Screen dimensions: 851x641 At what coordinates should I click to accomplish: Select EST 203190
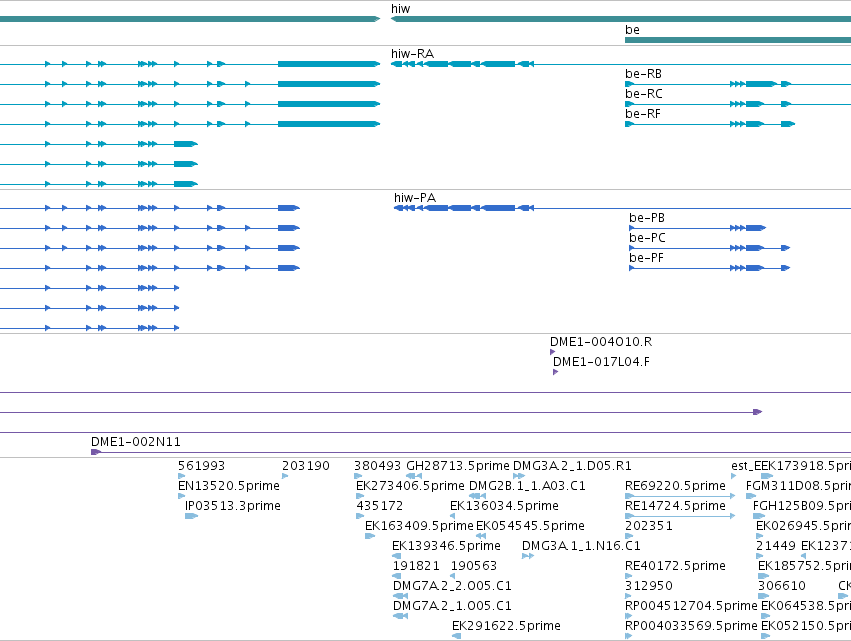click(306, 466)
